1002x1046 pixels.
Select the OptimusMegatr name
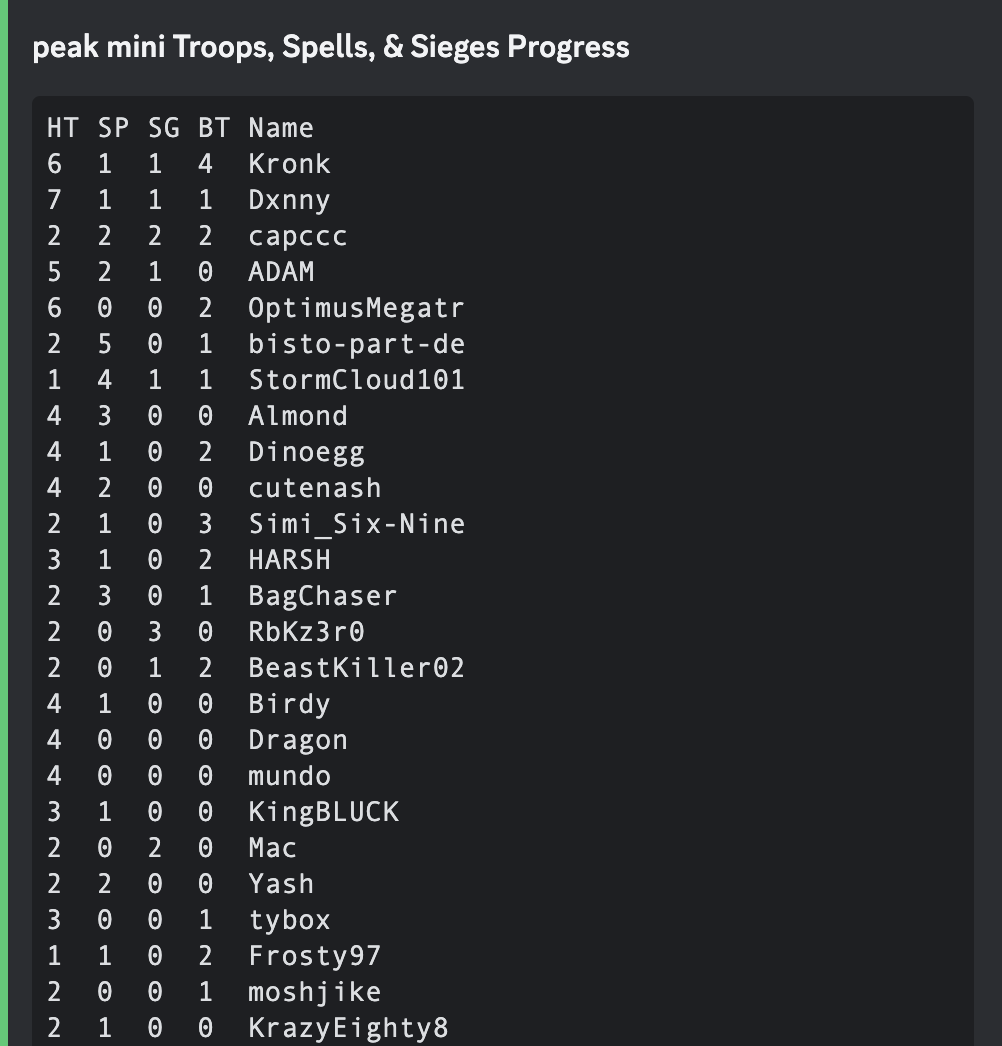click(356, 308)
